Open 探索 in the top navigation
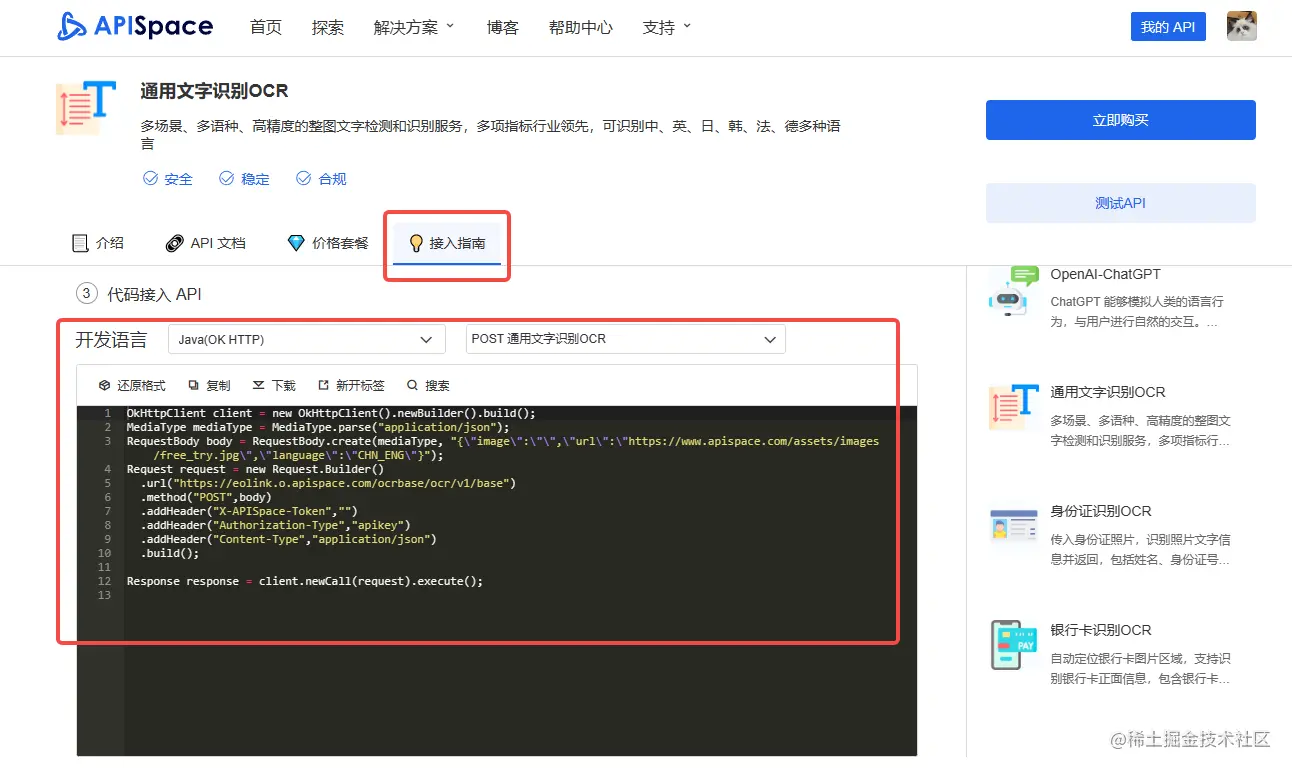 coord(328,27)
